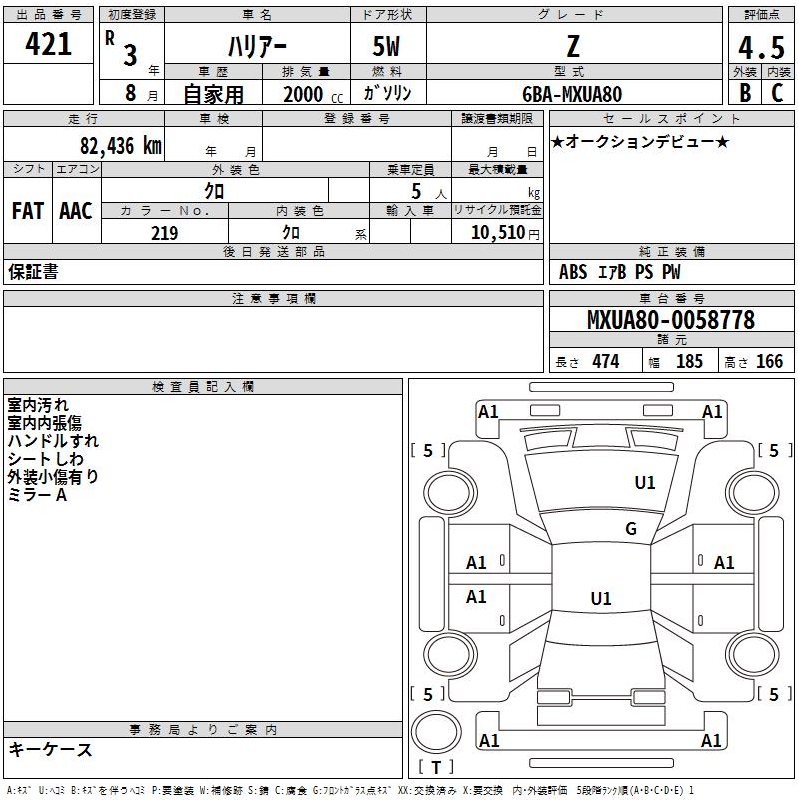Image resolution: width=798 pixels, height=800 pixels.
Task: Select chassis number MXUA80-0058778
Action: [x=671, y=320]
